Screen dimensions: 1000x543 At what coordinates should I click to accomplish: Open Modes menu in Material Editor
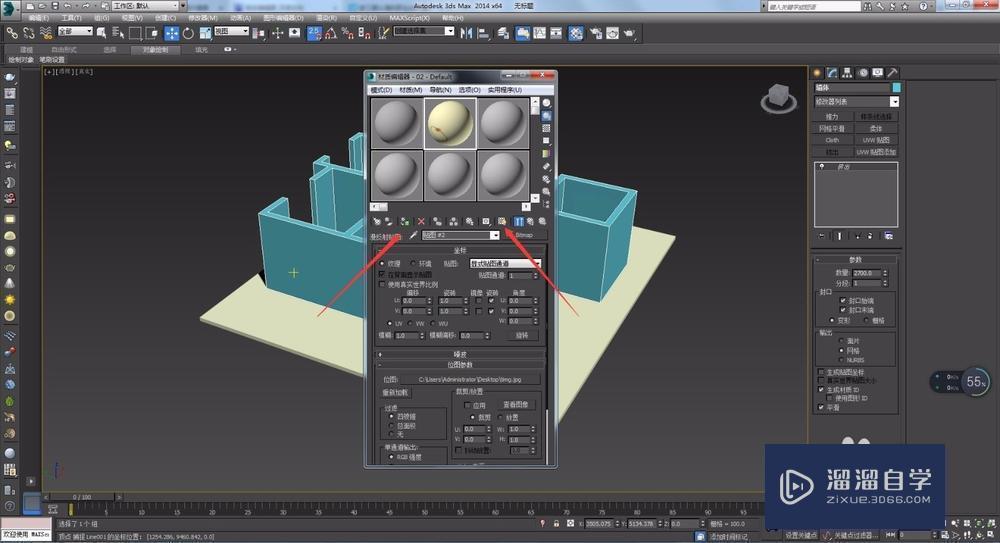(x=381, y=90)
